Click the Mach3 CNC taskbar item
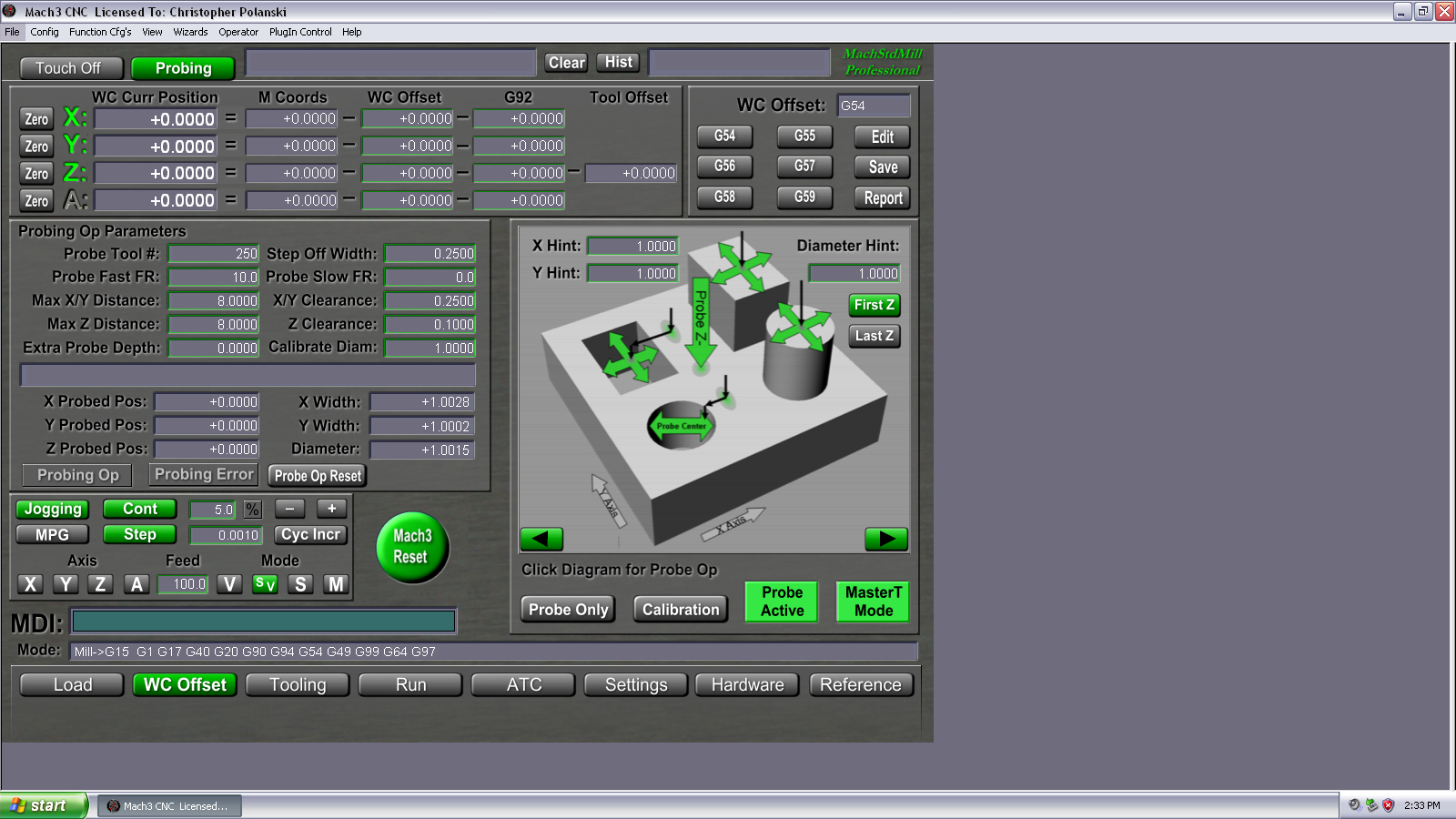Viewport: 1456px width, 819px height. point(169,806)
